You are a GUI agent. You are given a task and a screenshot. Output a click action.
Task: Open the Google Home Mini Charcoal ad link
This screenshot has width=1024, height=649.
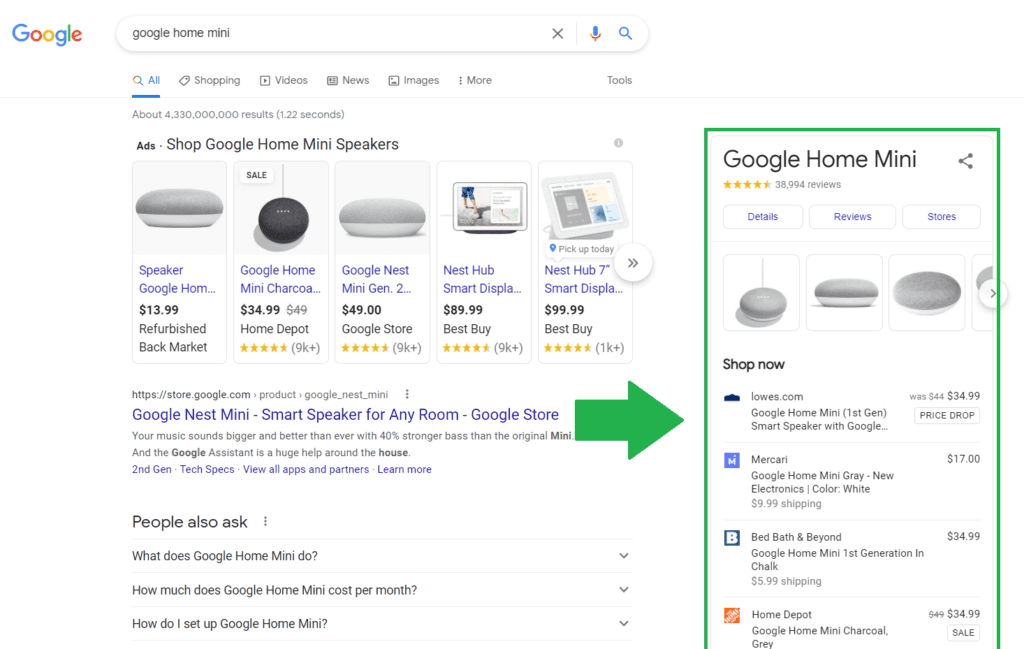pos(280,279)
